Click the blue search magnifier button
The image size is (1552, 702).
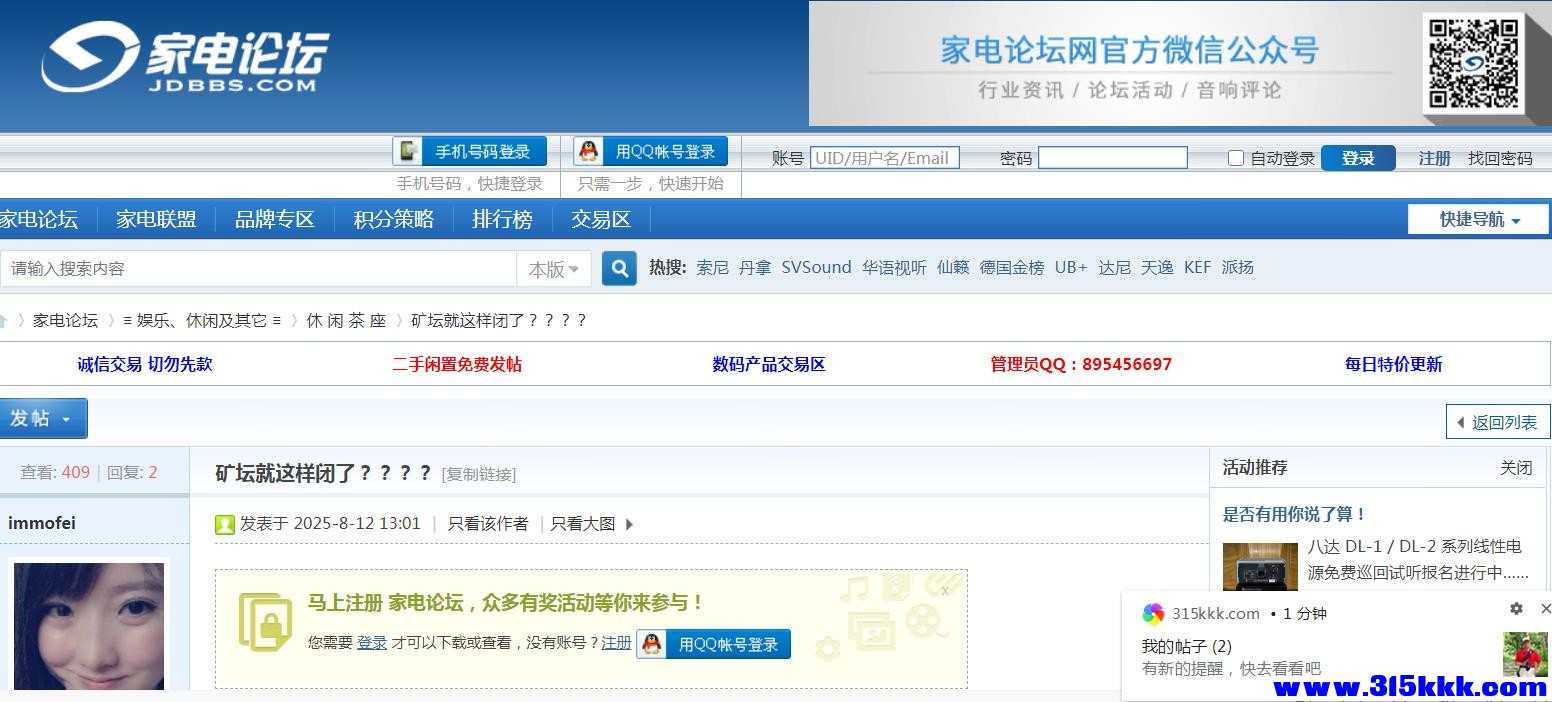pyautogui.click(x=619, y=268)
